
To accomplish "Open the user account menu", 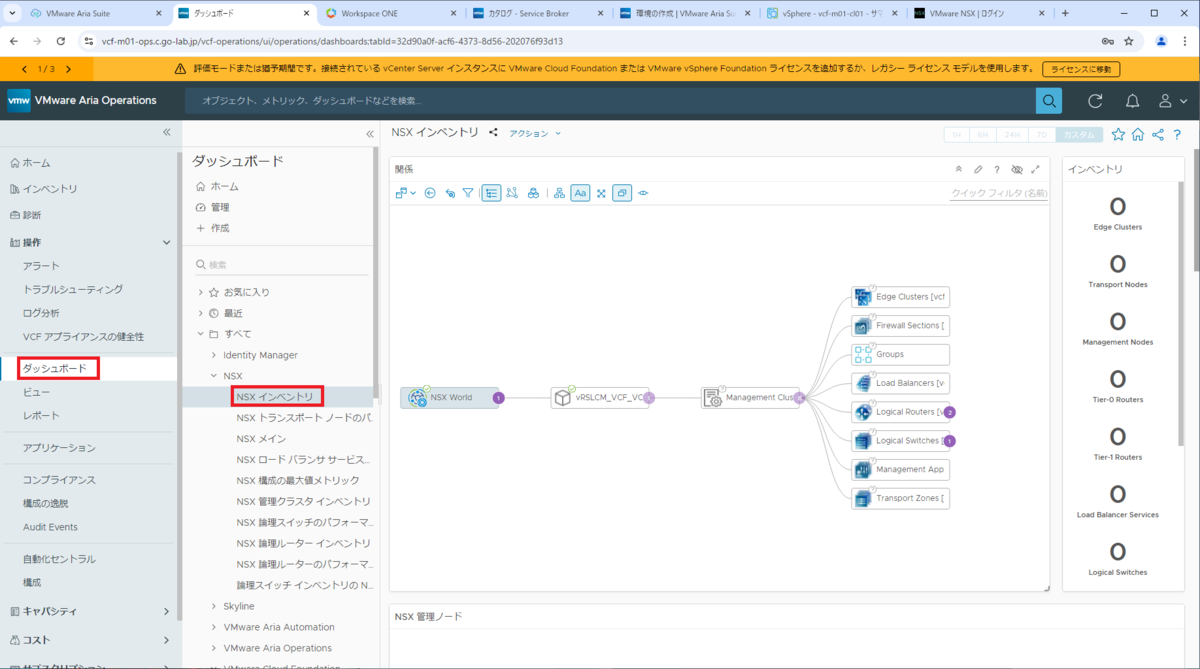I will pyautogui.click(x=1172, y=101).
